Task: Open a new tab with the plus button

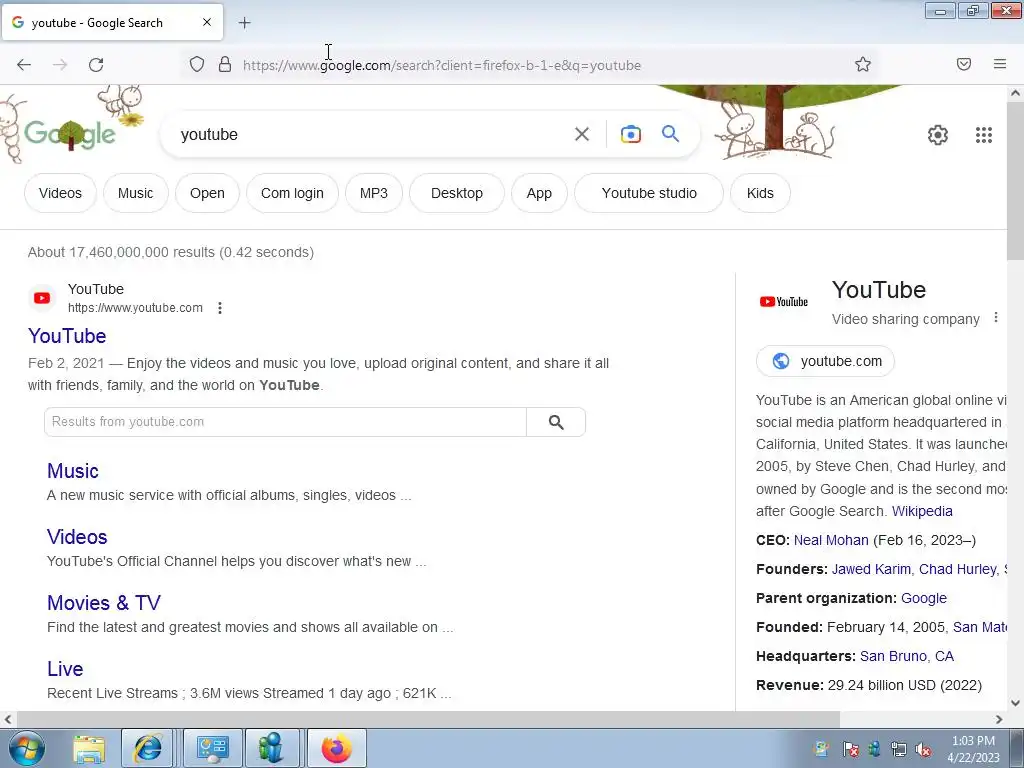Action: (244, 23)
